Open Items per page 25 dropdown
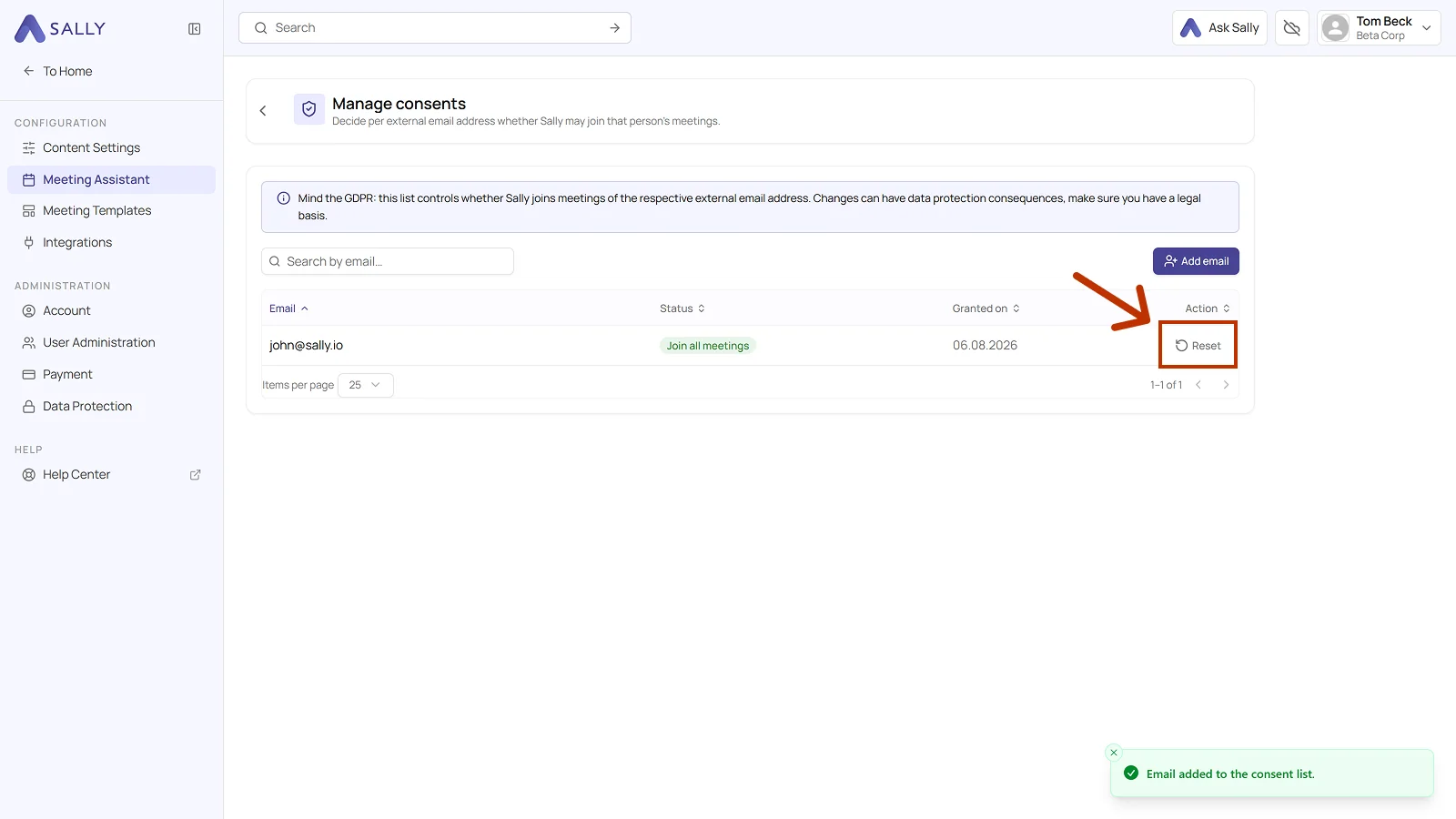The height and width of the screenshot is (819, 1456). click(365, 385)
